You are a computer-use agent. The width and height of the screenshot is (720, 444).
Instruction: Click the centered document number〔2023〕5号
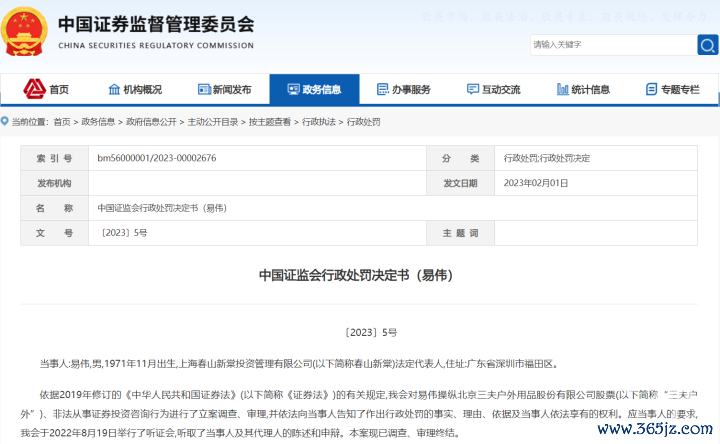371,332
